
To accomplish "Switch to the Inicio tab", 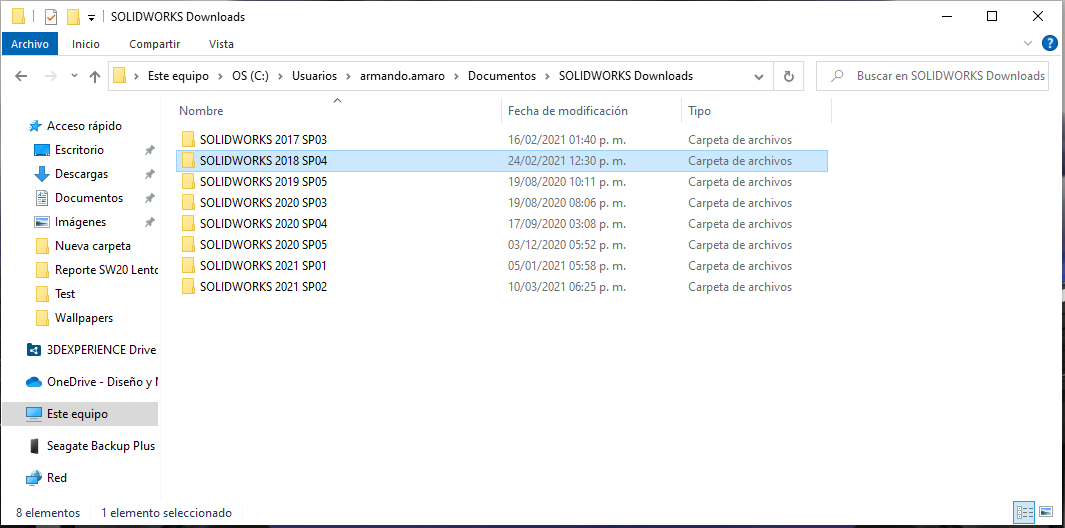I will click(x=86, y=44).
